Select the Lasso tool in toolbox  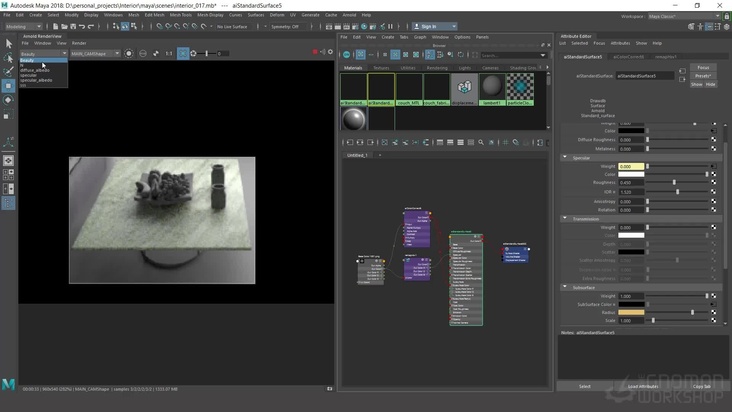coord(8,58)
